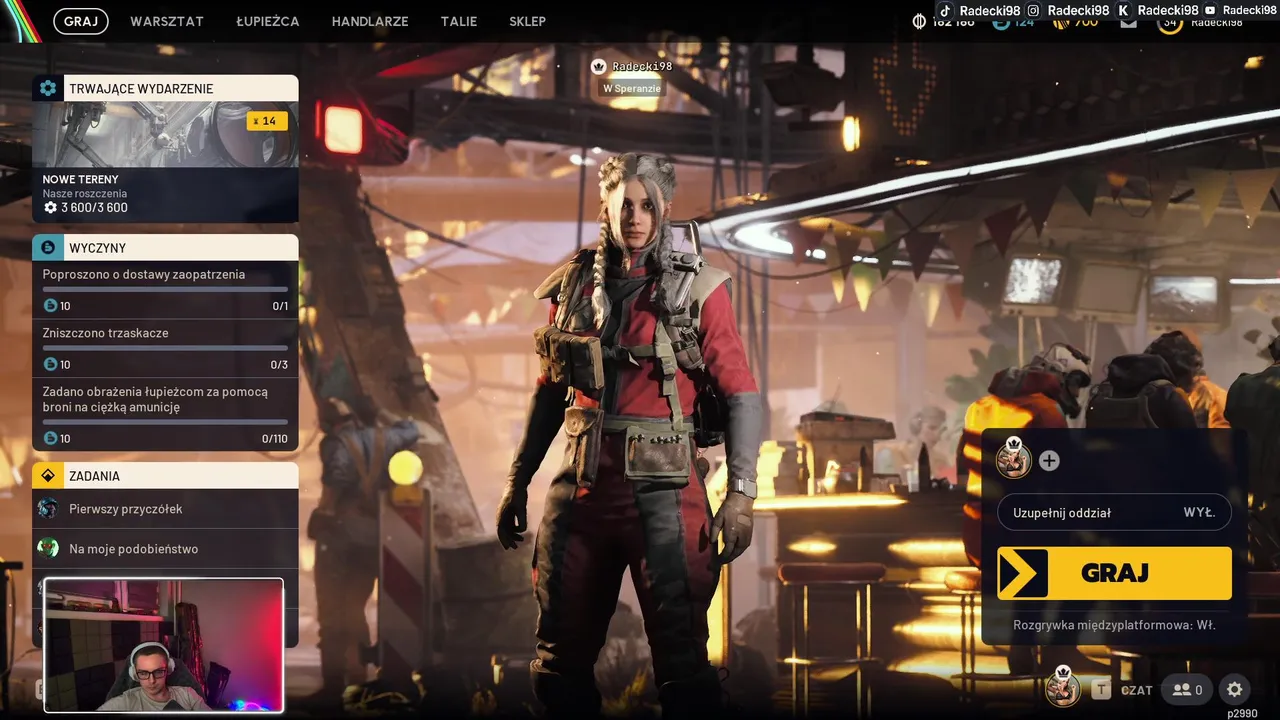Open the mail envelope icon
Viewport: 1280px width, 720px height.
pyautogui.click(x=1128, y=22)
